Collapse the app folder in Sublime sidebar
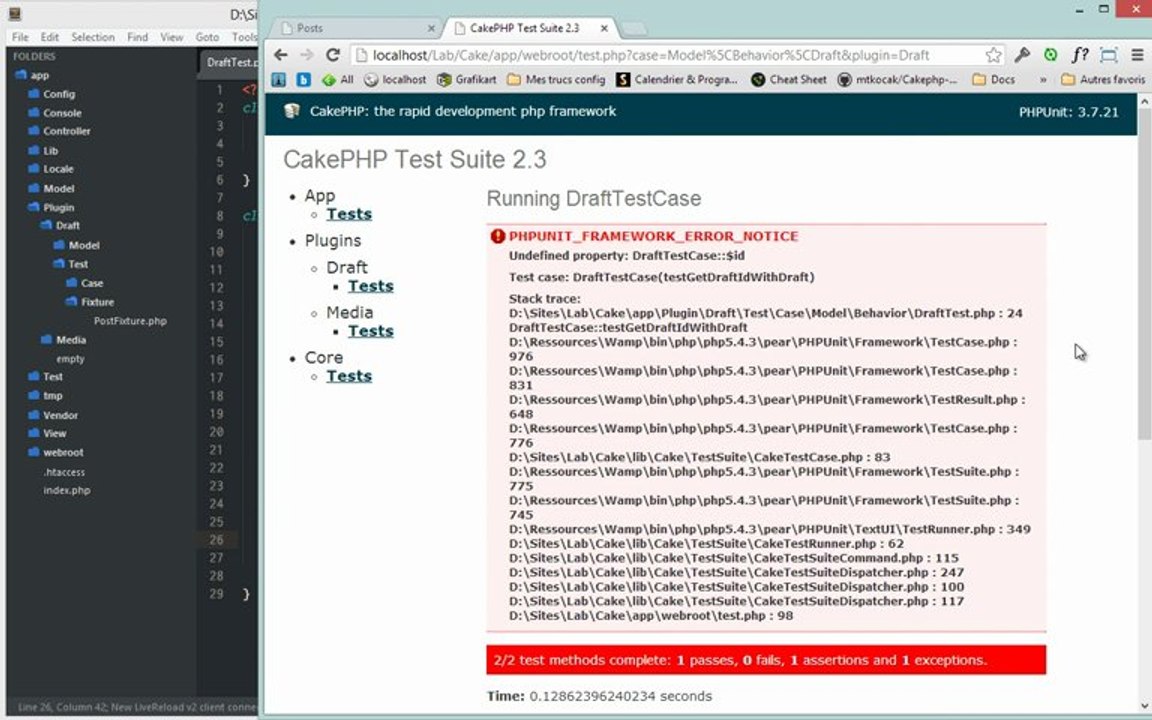Image resolution: width=1152 pixels, height=720 pixels. click(x=32, y=75)
